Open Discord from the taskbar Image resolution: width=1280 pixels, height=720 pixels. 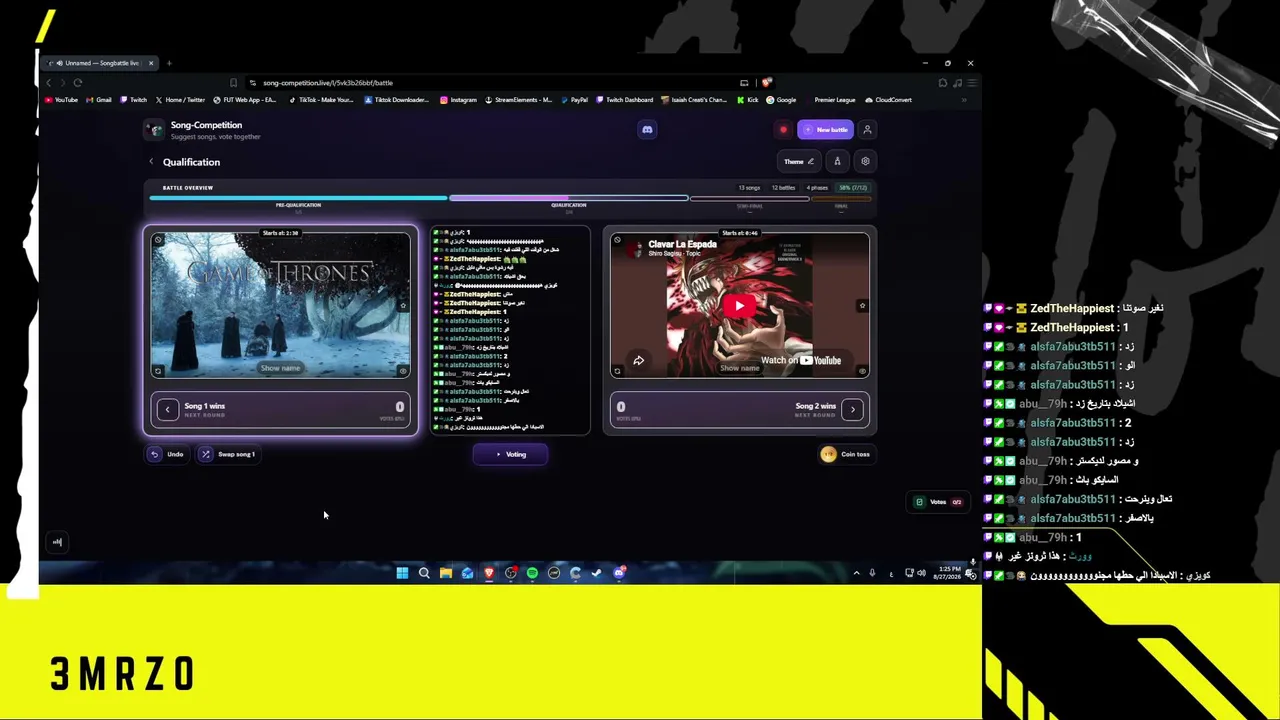pos(619,573)
